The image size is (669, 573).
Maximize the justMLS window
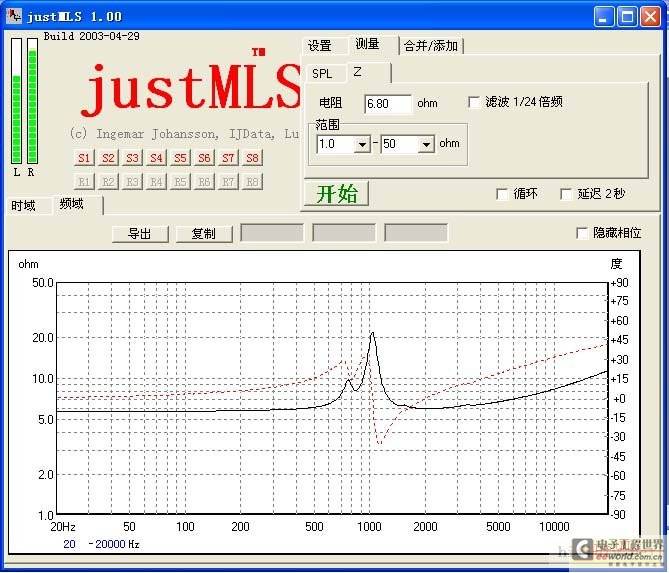click(627, 17)
